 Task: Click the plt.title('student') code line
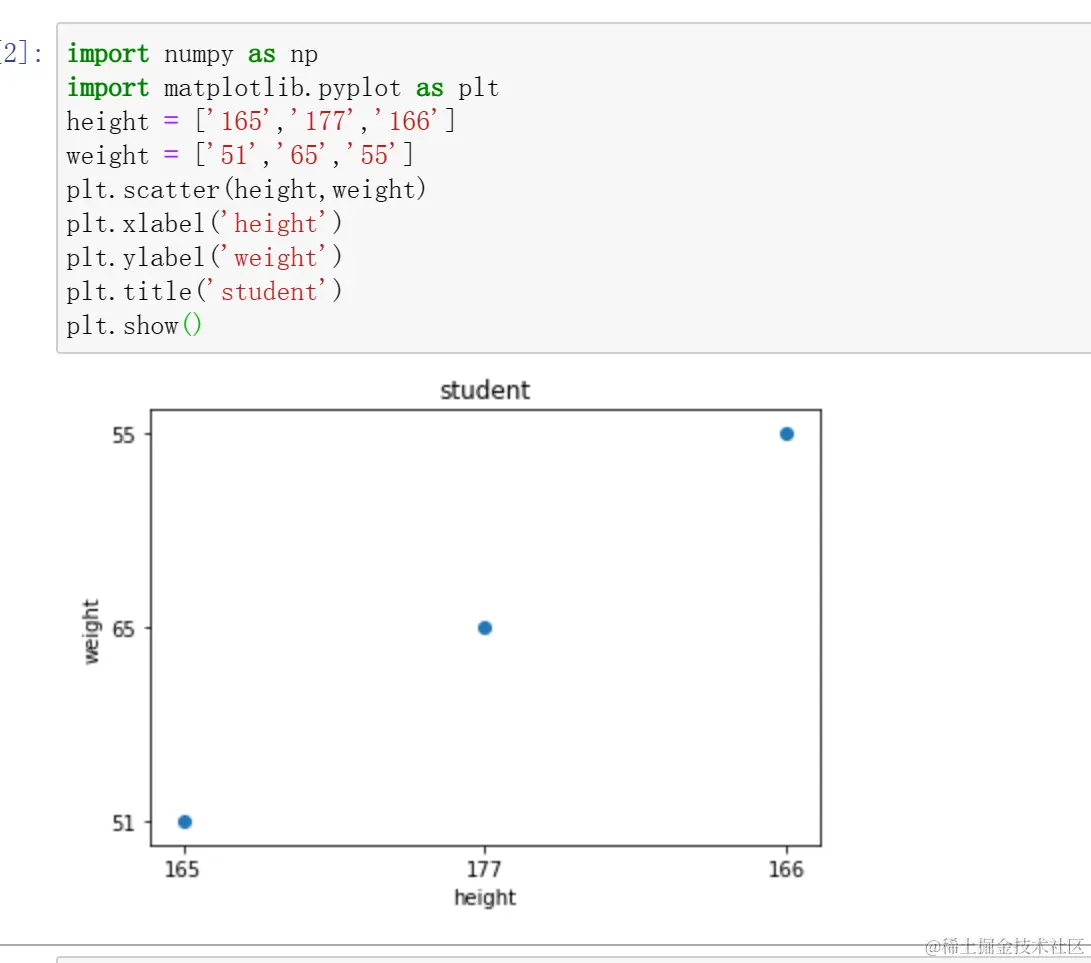tap(204, 292)
